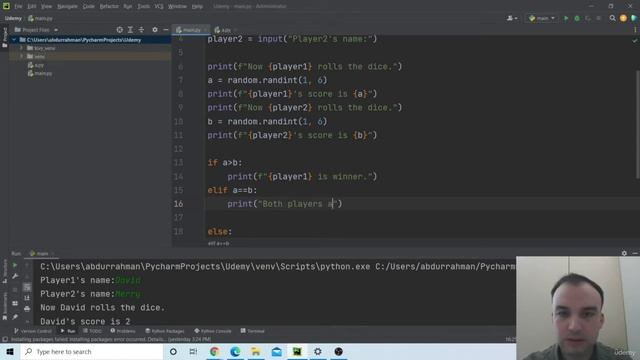This screenshot has height=360, width=640.
Task: Open Windows Settings gear in taskbar
Action: (x=318, y=351)
